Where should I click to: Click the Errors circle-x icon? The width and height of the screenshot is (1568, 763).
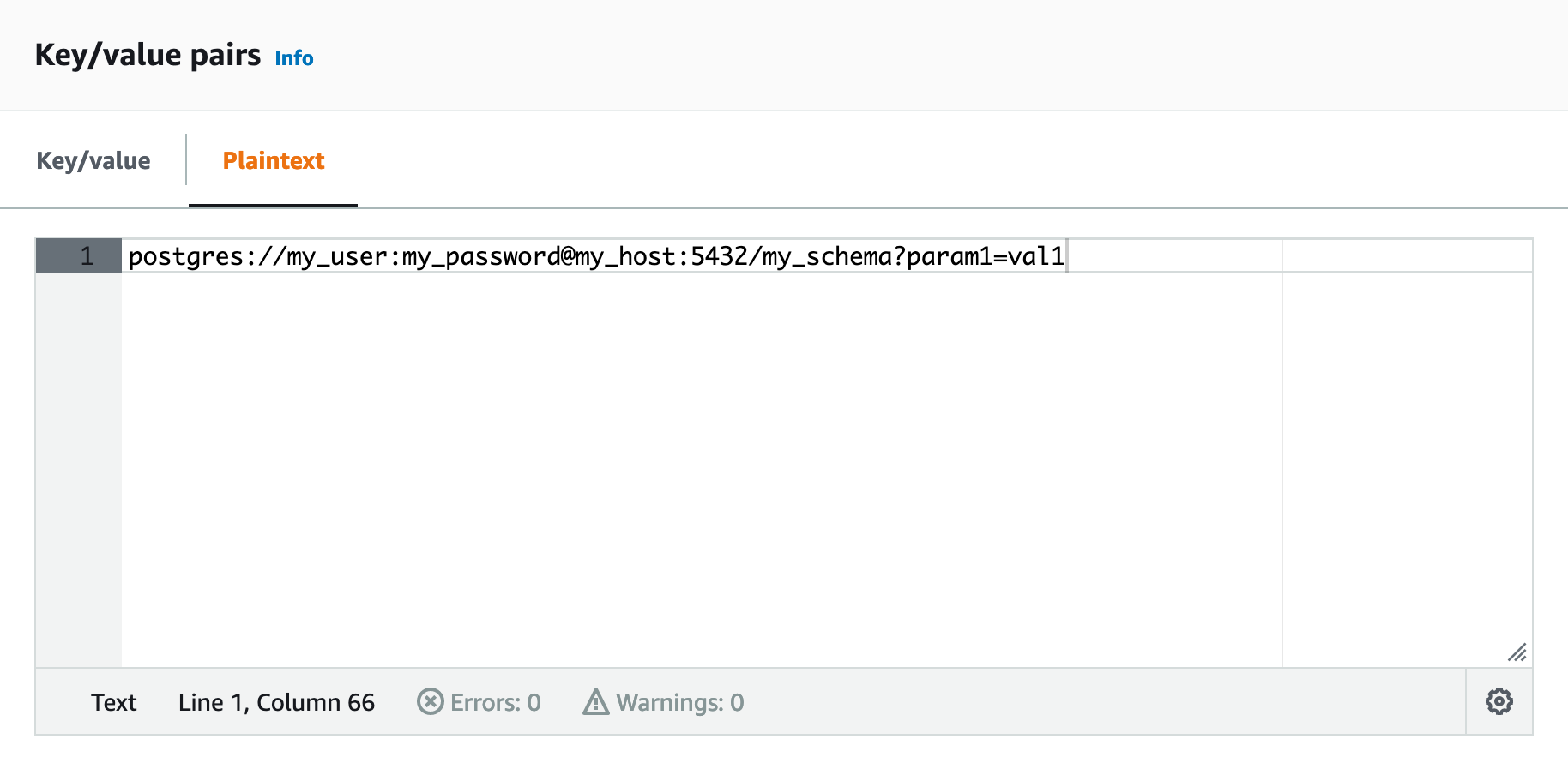(430, 702)
